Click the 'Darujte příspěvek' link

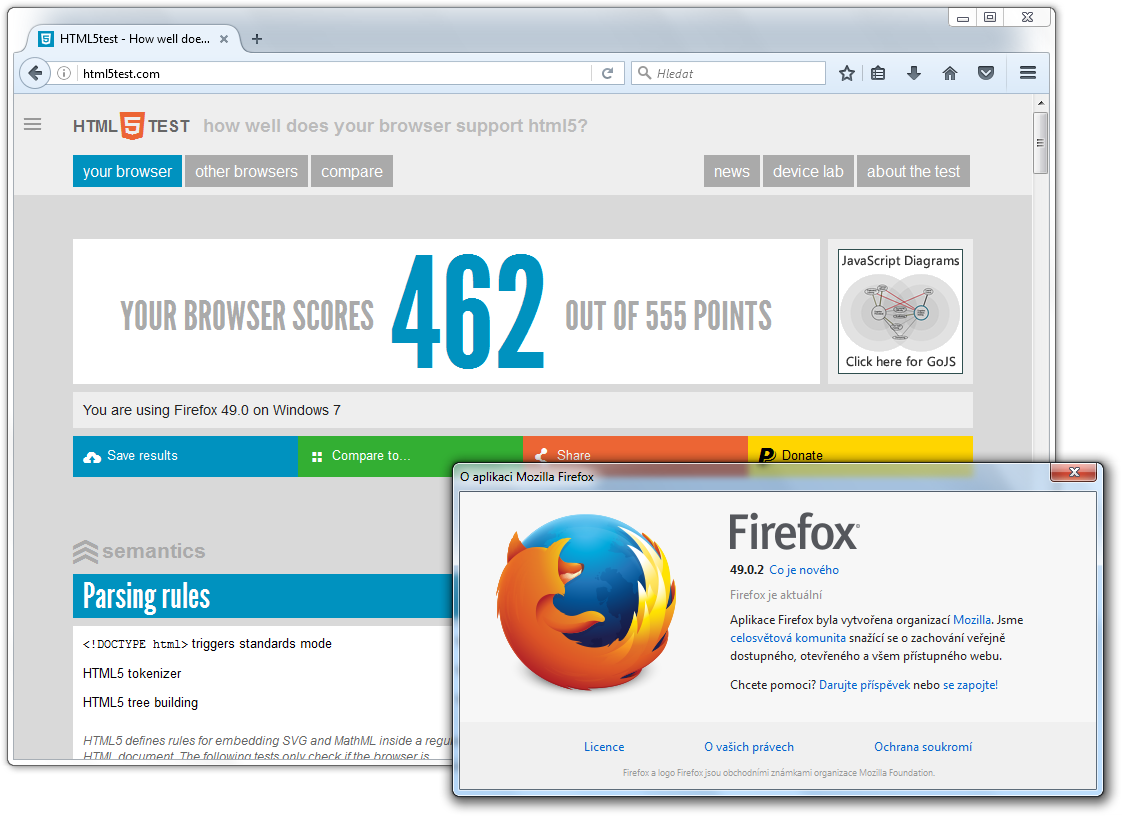pos(864,685)
